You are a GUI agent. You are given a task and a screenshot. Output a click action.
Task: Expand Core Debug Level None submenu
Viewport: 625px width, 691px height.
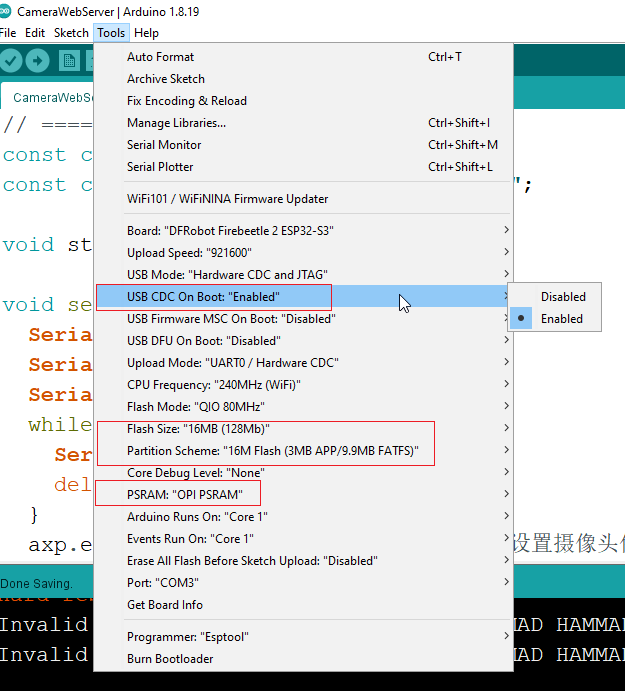pyautogui.click(x=303, y=473)
